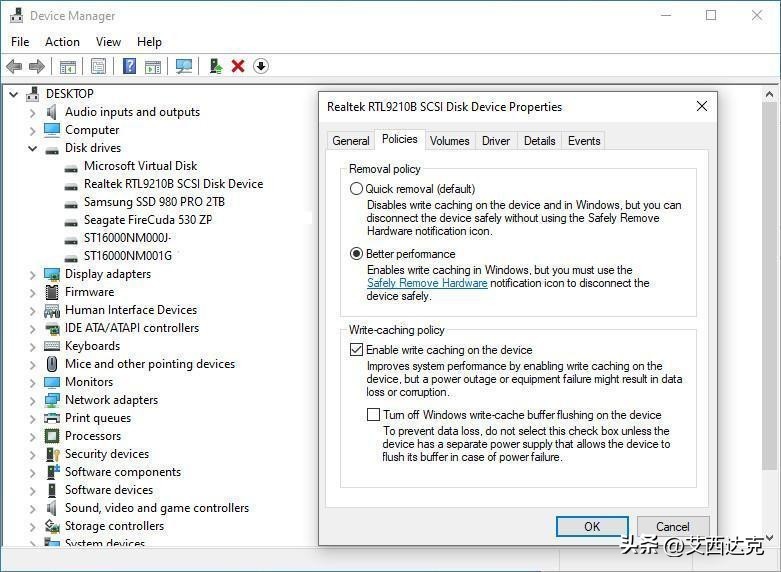Select Realtek RTL9210B SCSI Disk Device
The width and height of the screenshot is (781, 572).
tap(173, 184)
